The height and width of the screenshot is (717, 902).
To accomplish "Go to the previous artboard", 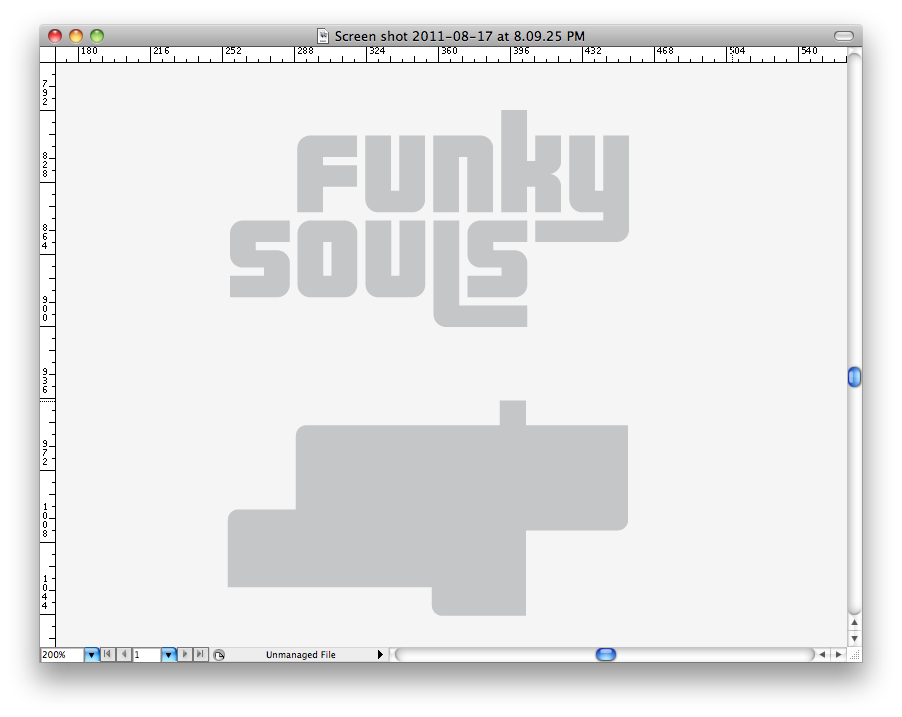I will tap(124, 654).
